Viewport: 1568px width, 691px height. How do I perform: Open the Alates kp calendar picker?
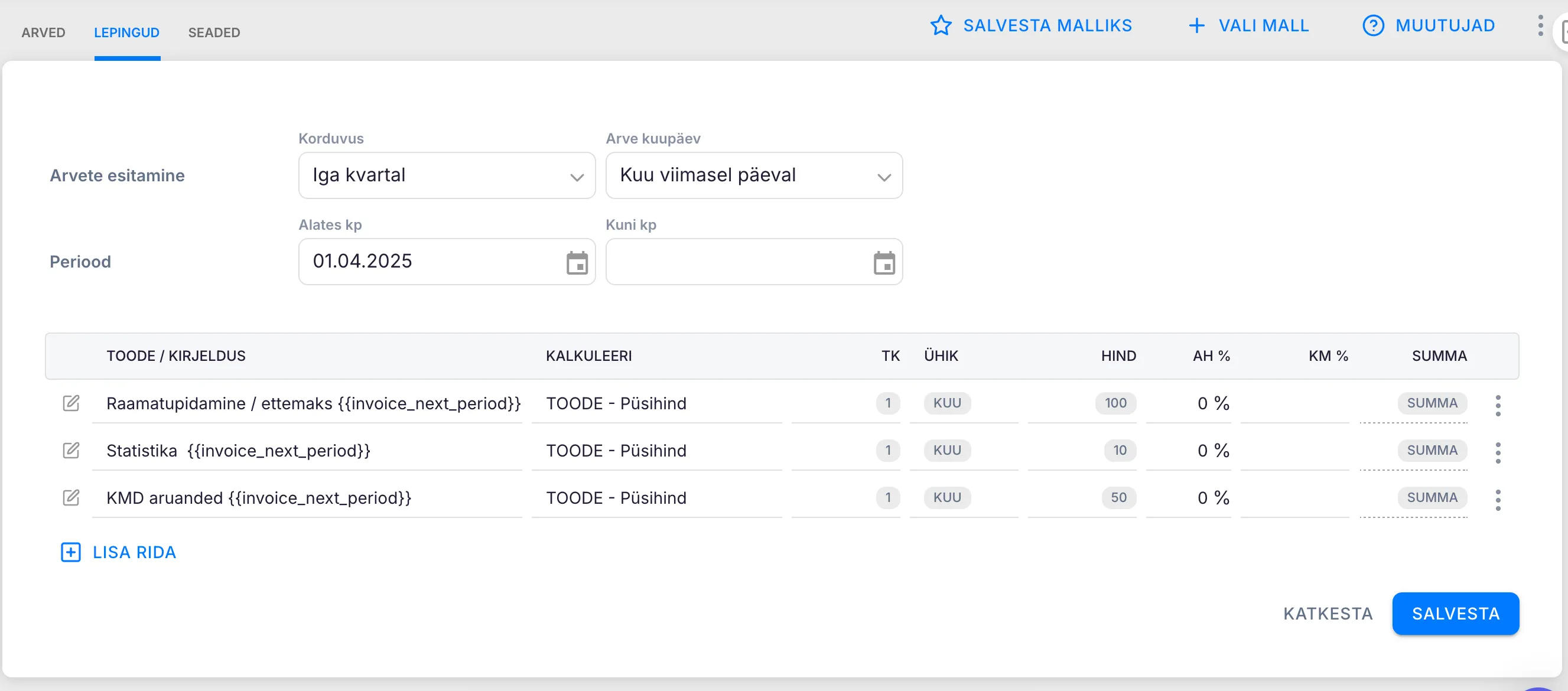577,263
